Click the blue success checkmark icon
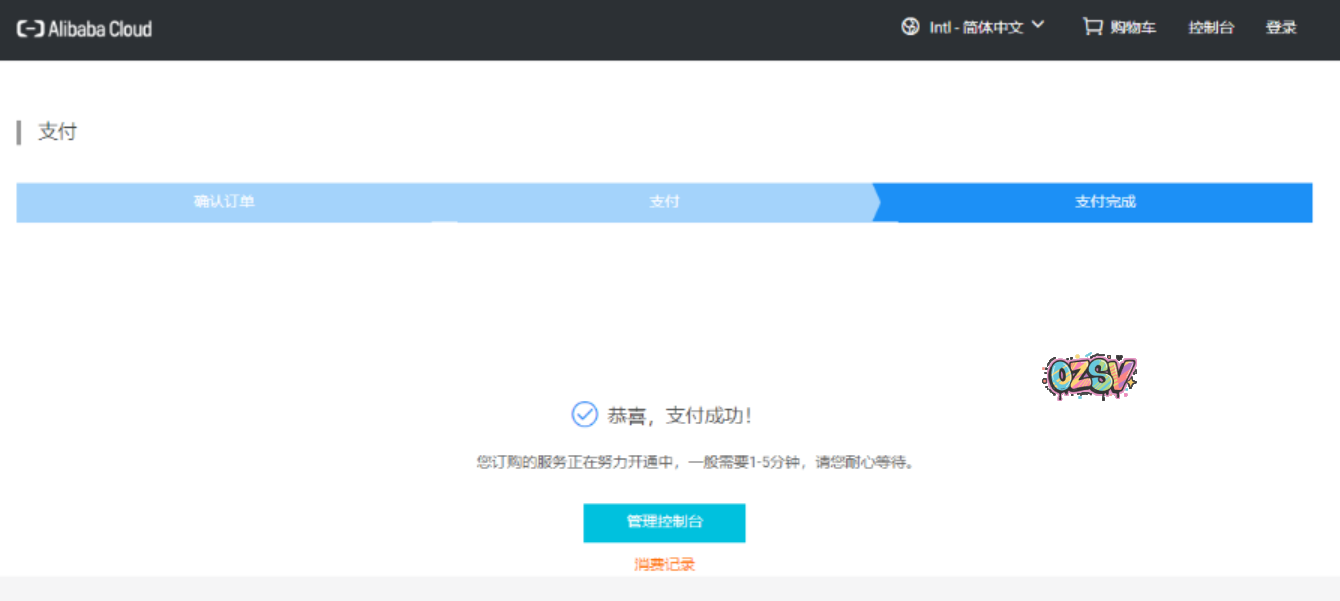 584,414
